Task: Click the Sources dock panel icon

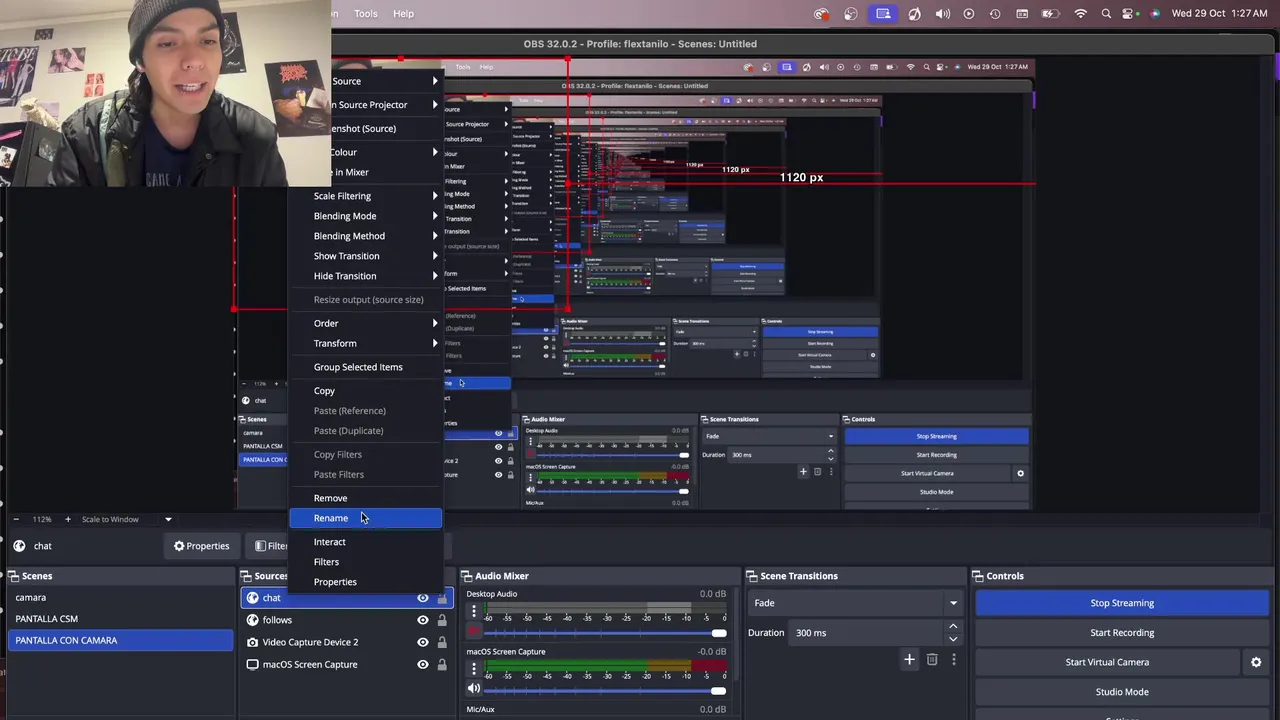Action: coord(246,576)
